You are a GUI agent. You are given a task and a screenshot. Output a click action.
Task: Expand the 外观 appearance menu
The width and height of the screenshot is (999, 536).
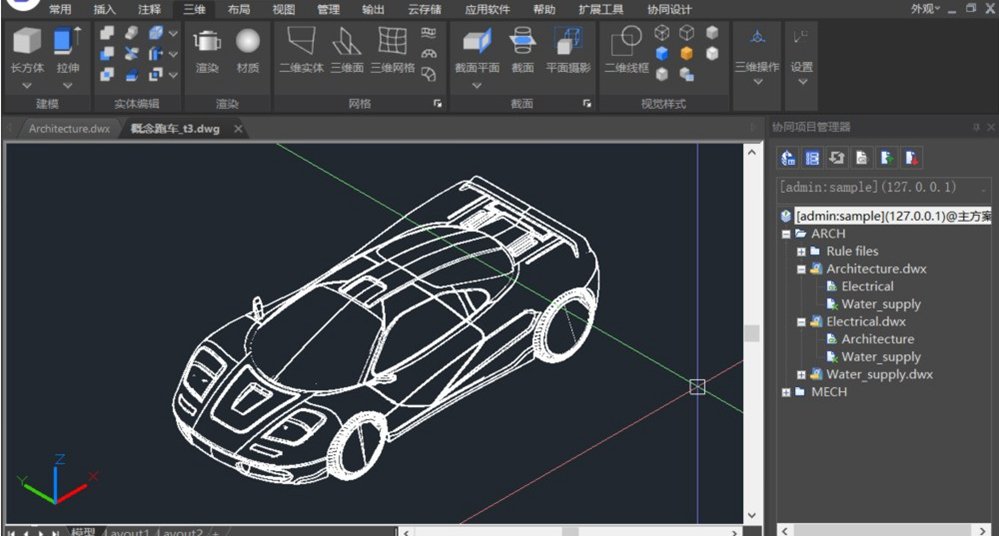(x=924, y=8)
